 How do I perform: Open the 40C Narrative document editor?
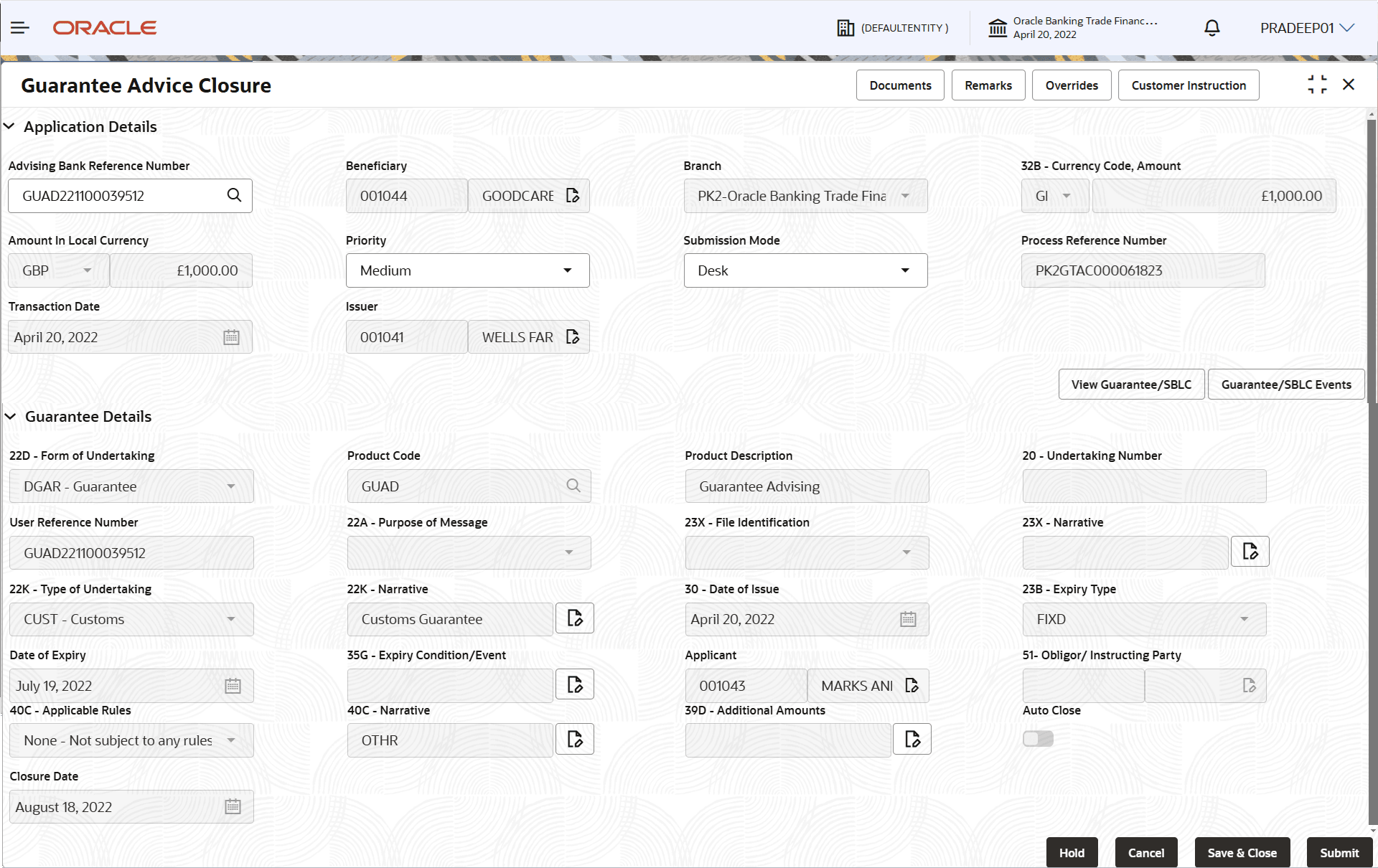point(574,739)
